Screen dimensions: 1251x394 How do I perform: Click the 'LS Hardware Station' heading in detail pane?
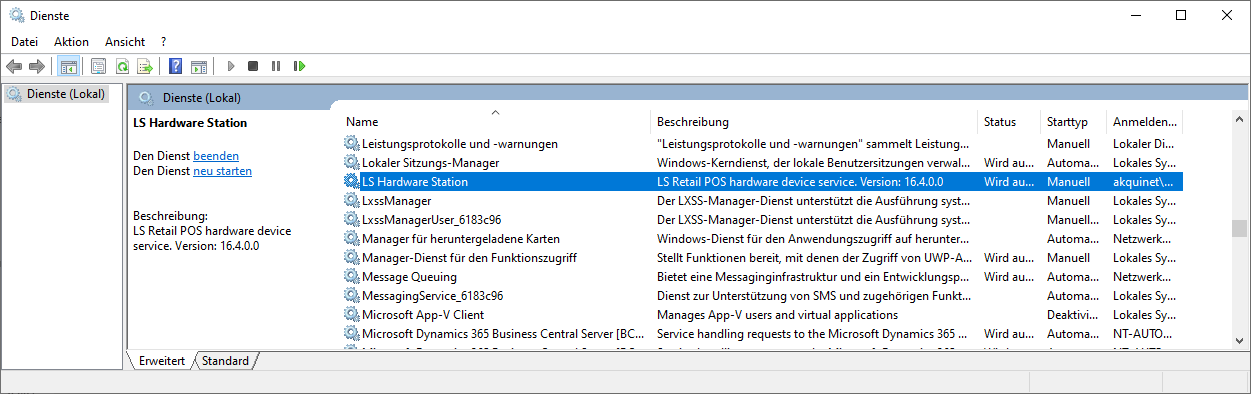(190, 123)
